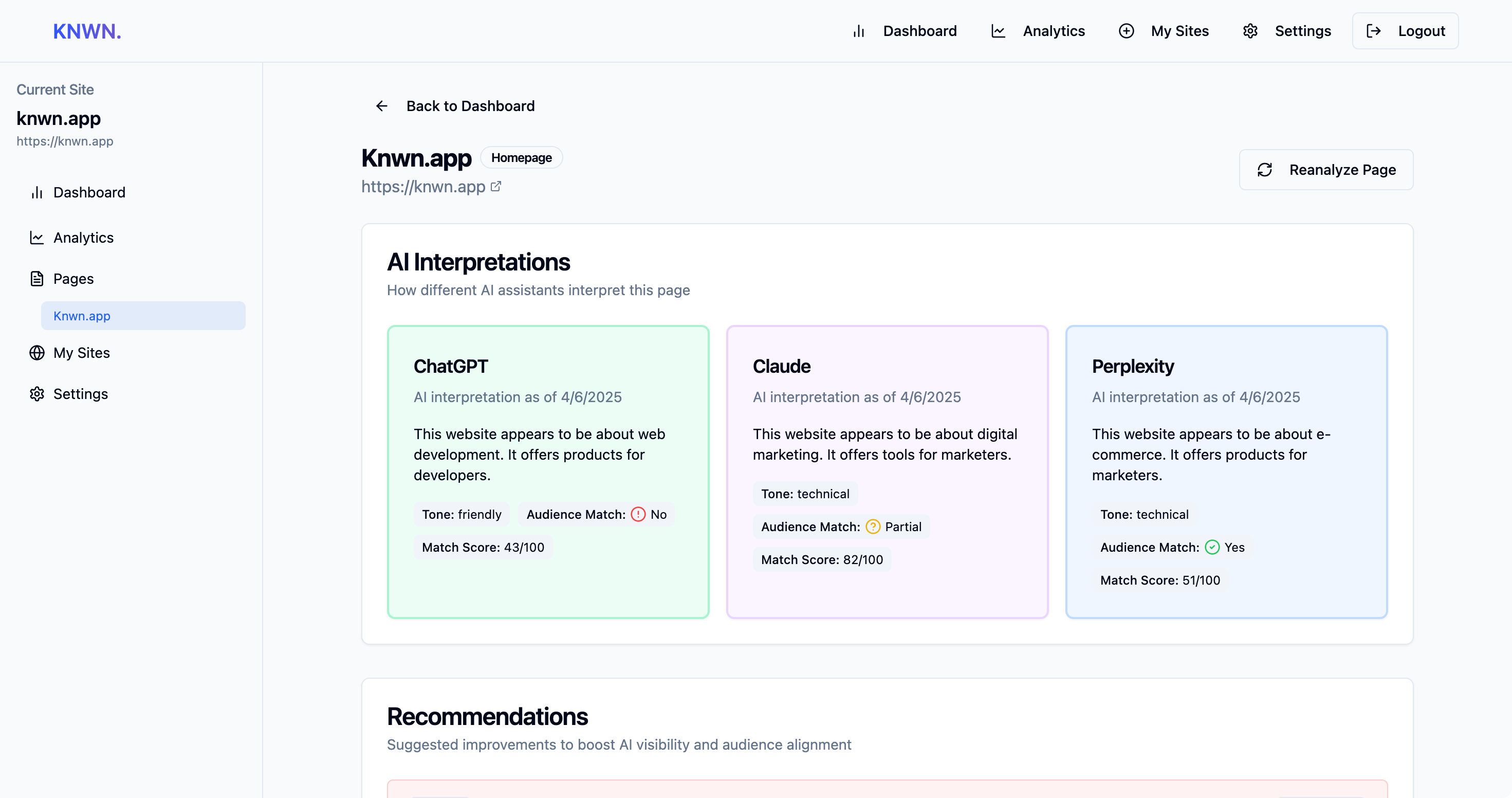Click the top nav Dashboard bar-chart icon

859,31
